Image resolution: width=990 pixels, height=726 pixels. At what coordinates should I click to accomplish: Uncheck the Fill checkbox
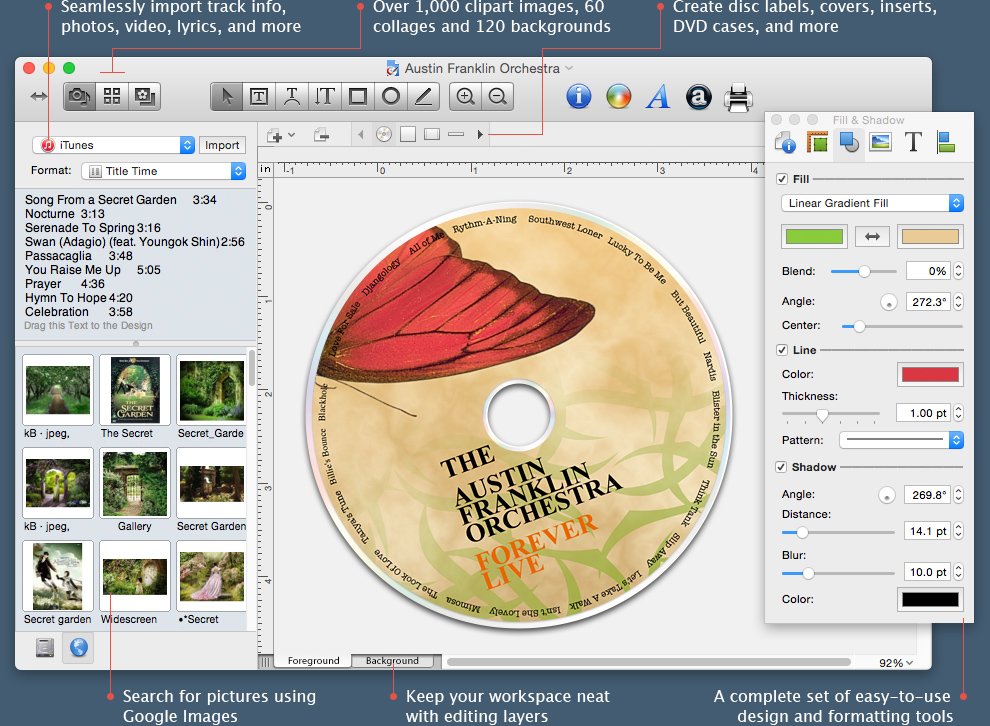tap(782, 179)
